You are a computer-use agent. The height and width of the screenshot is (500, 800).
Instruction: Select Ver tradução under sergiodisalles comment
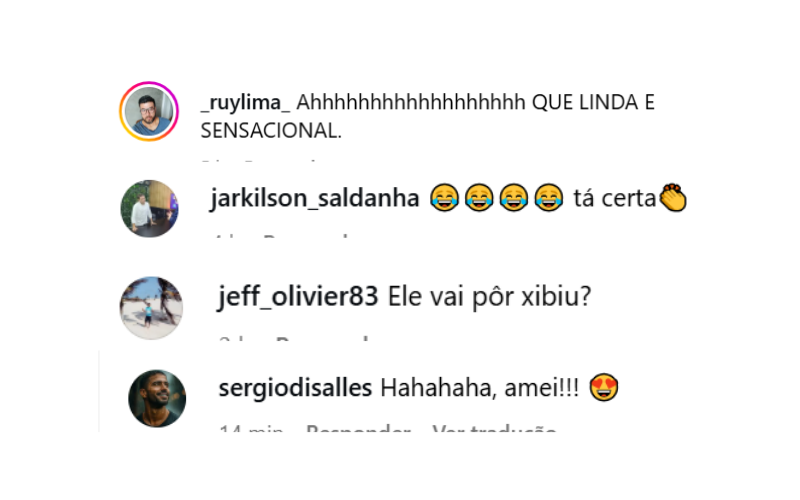click(494, 428)
